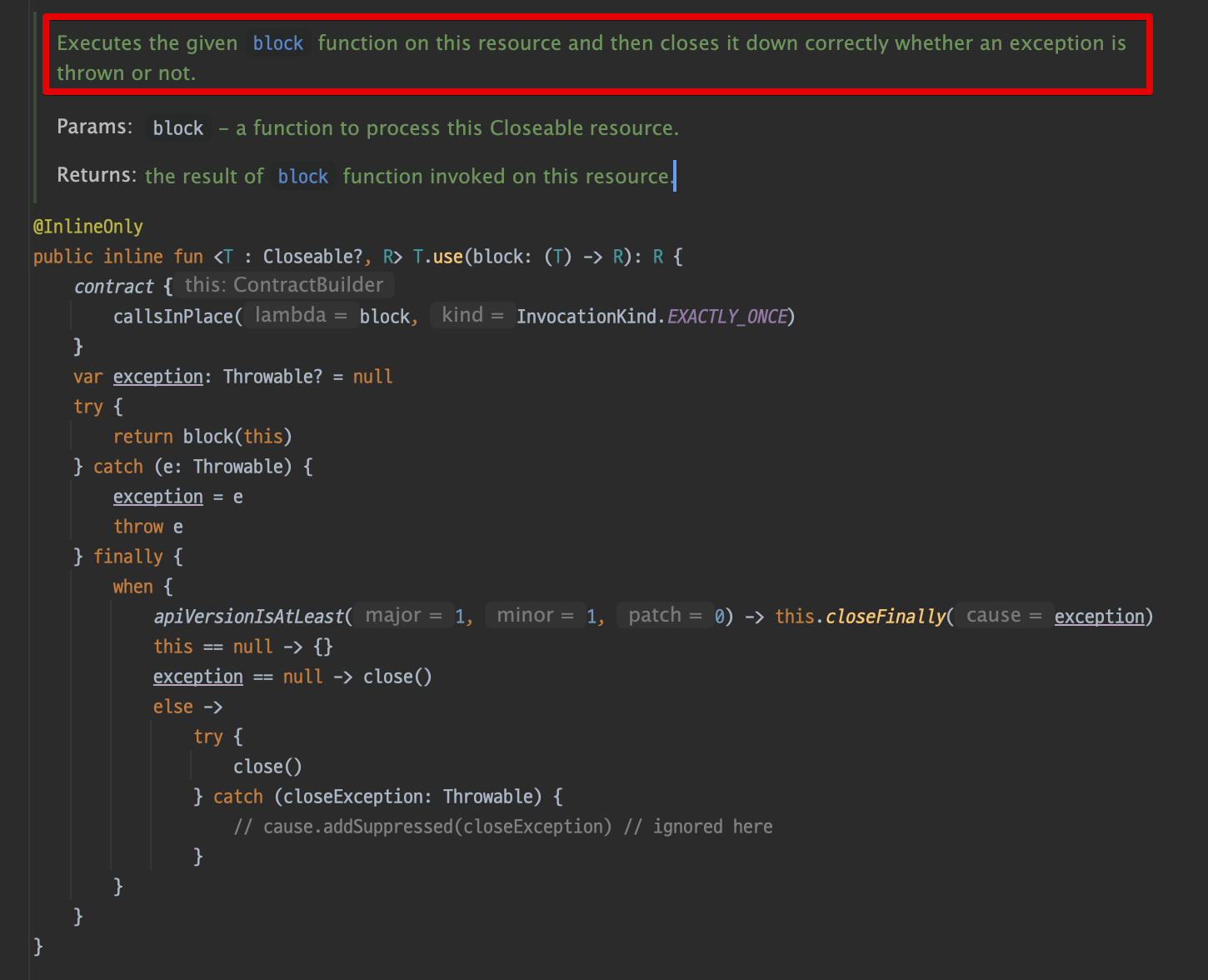Click the "EXACTLY_ONCE" enum constant
The image size is (1208, 980).
click(727, 317)
